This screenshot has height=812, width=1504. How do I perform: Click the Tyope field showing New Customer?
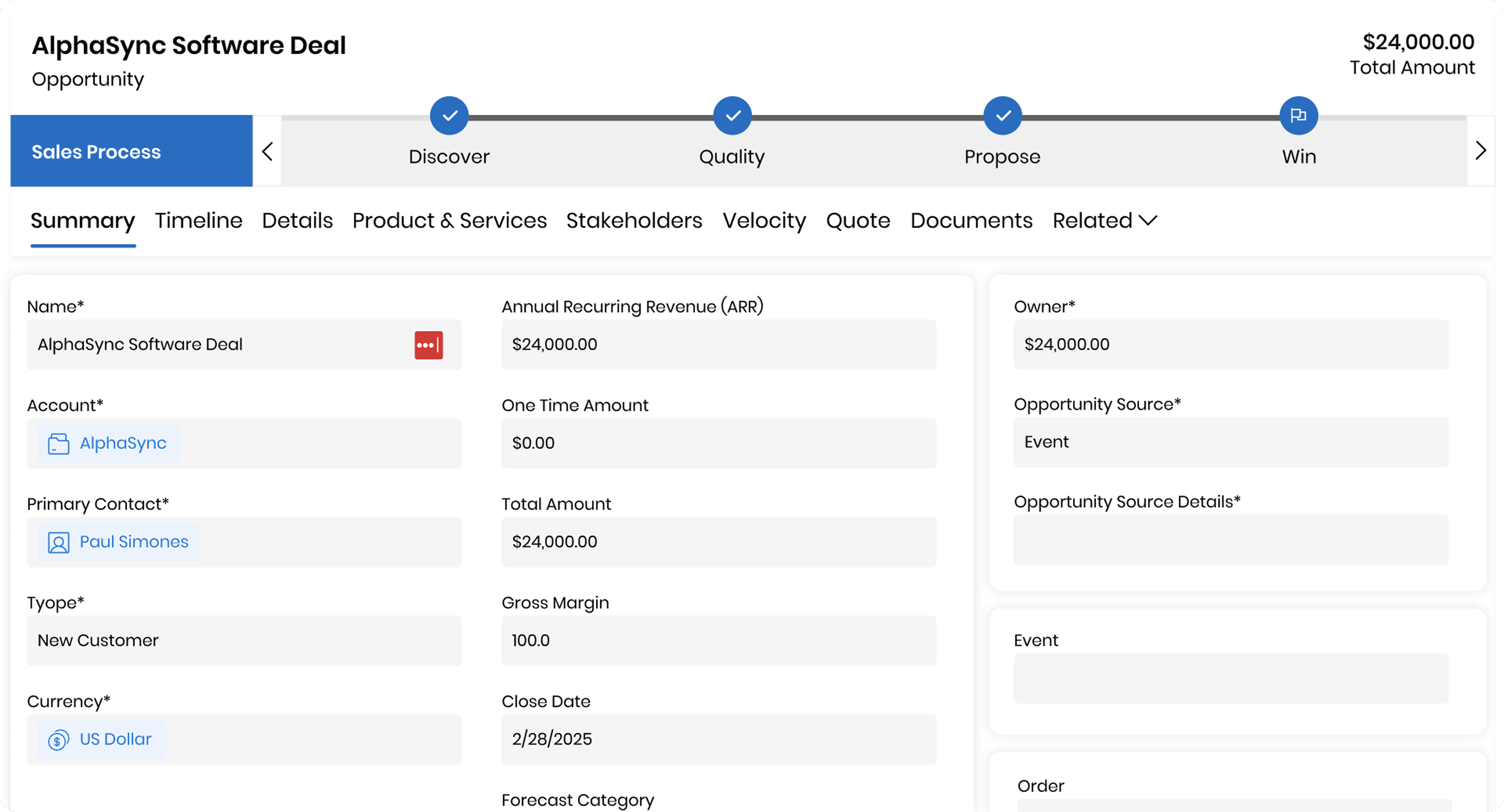coord(244,640)
